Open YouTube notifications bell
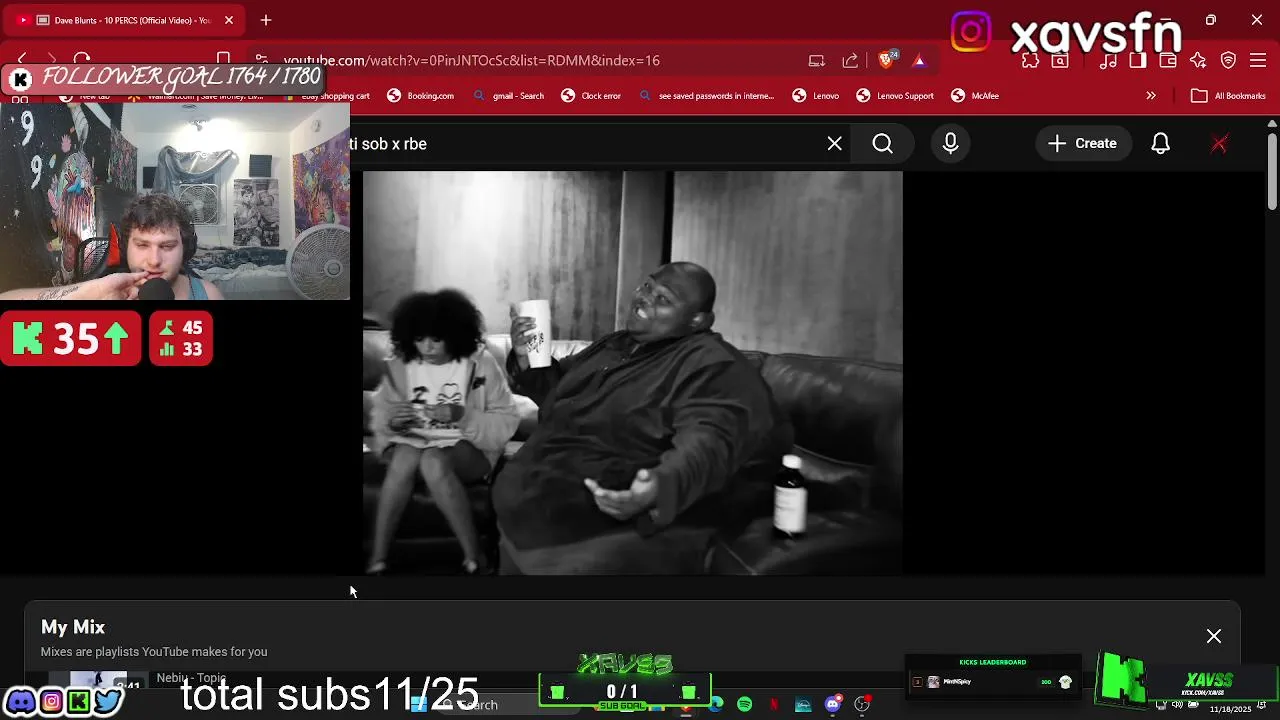 coord(1161,144)
